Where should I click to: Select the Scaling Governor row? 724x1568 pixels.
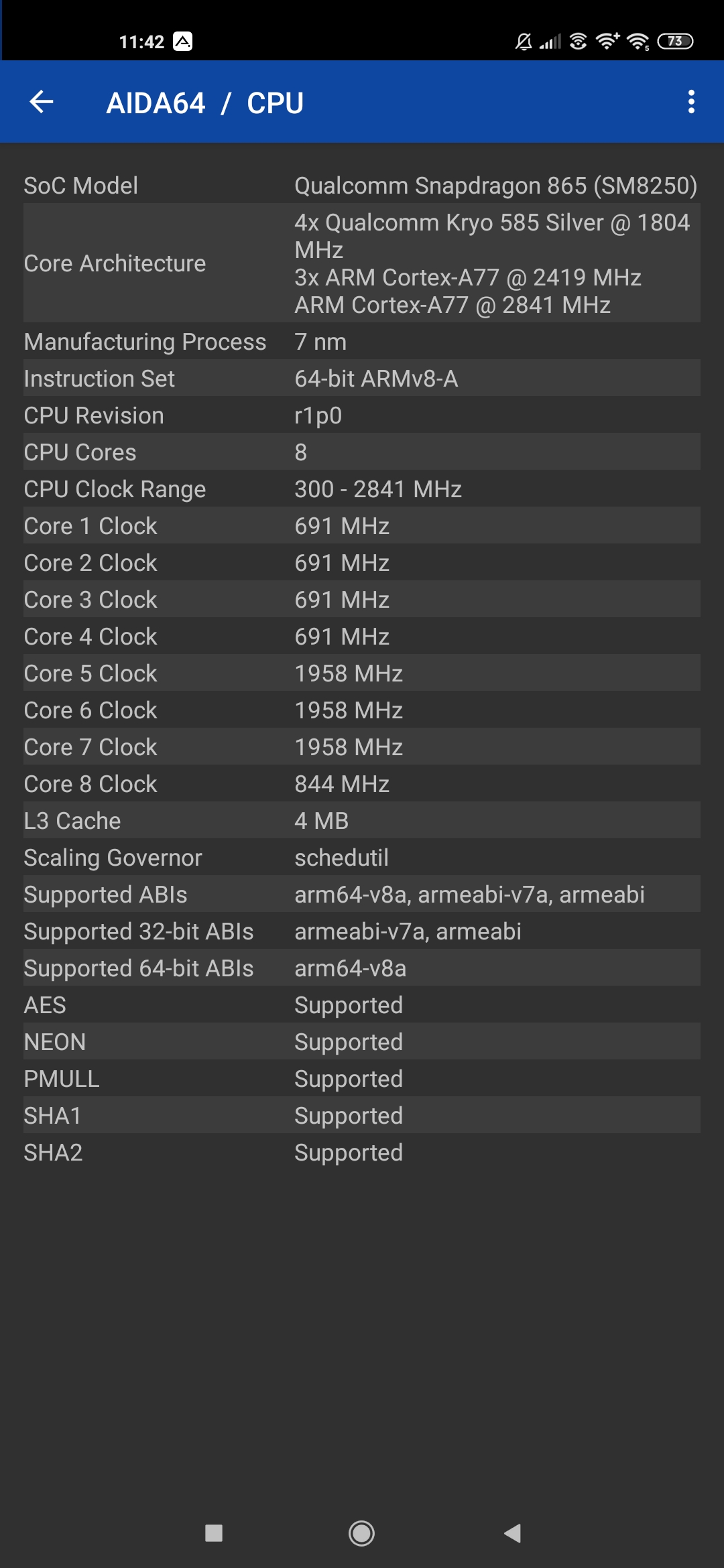362,858
